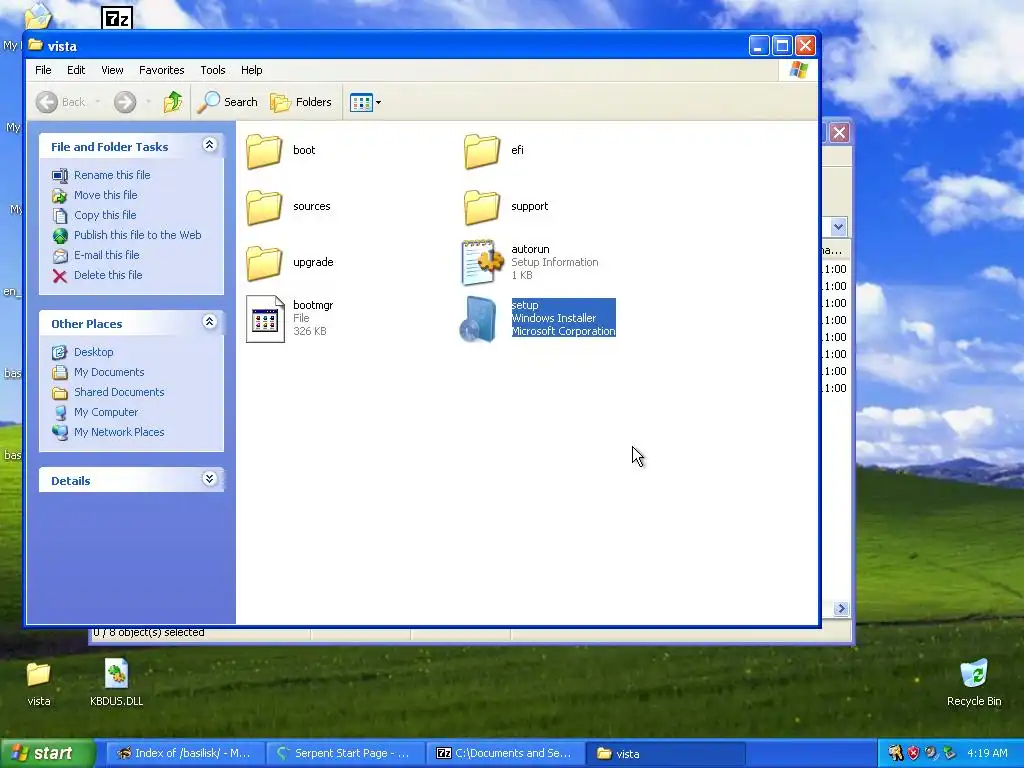Go to My Network Places
The width and height of the screenshot is (1024, 768).
[x=119, y=432]
